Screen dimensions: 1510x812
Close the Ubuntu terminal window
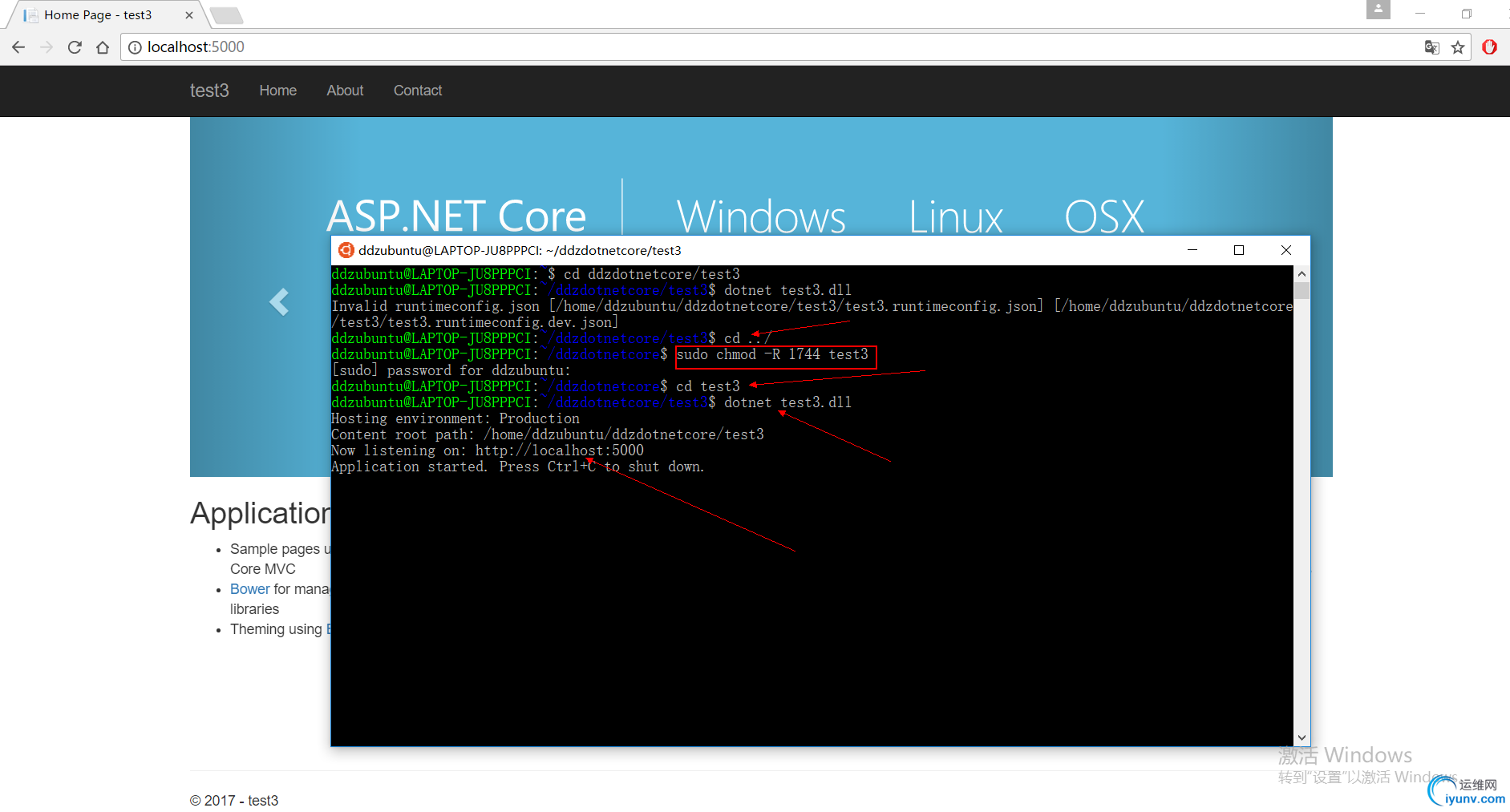pos(1286,250)
